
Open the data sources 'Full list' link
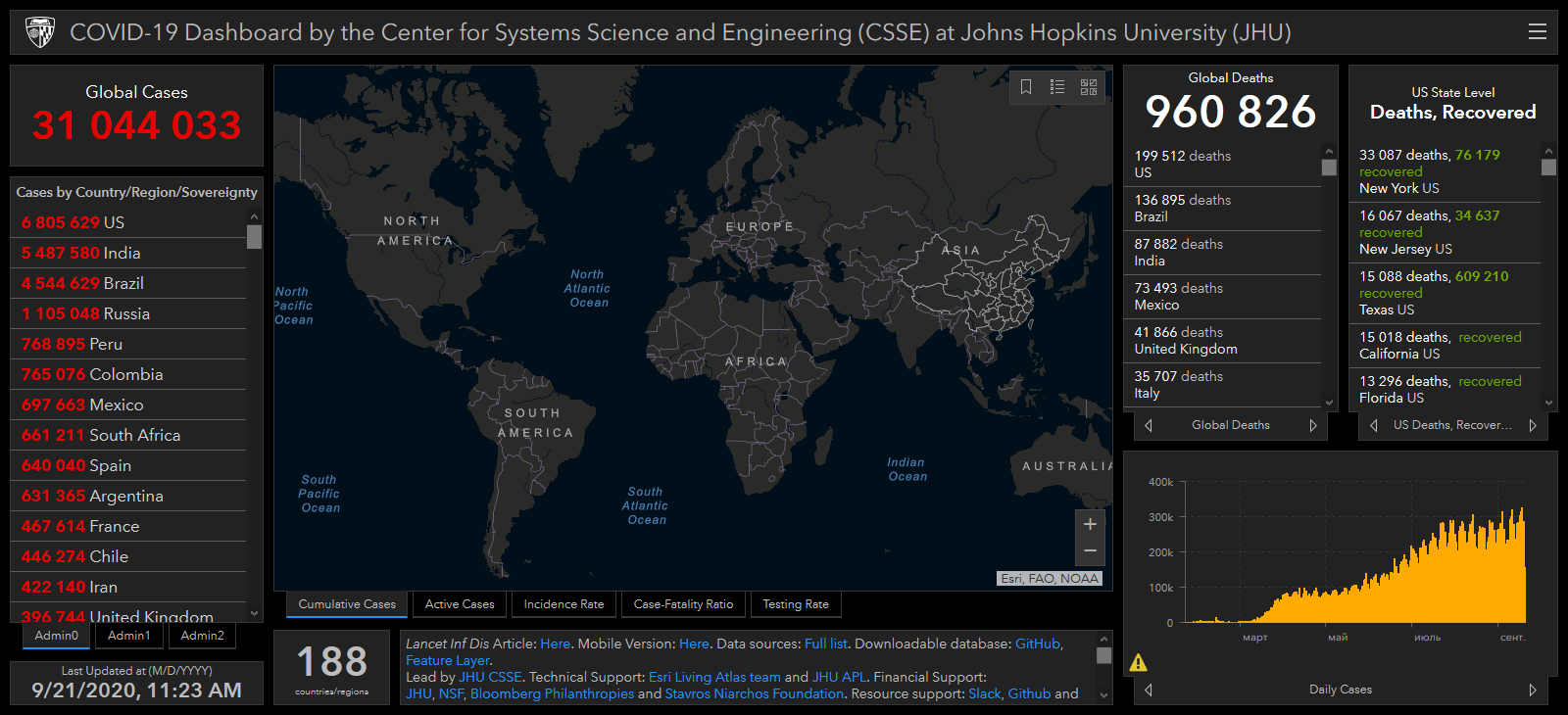point(826,643)
